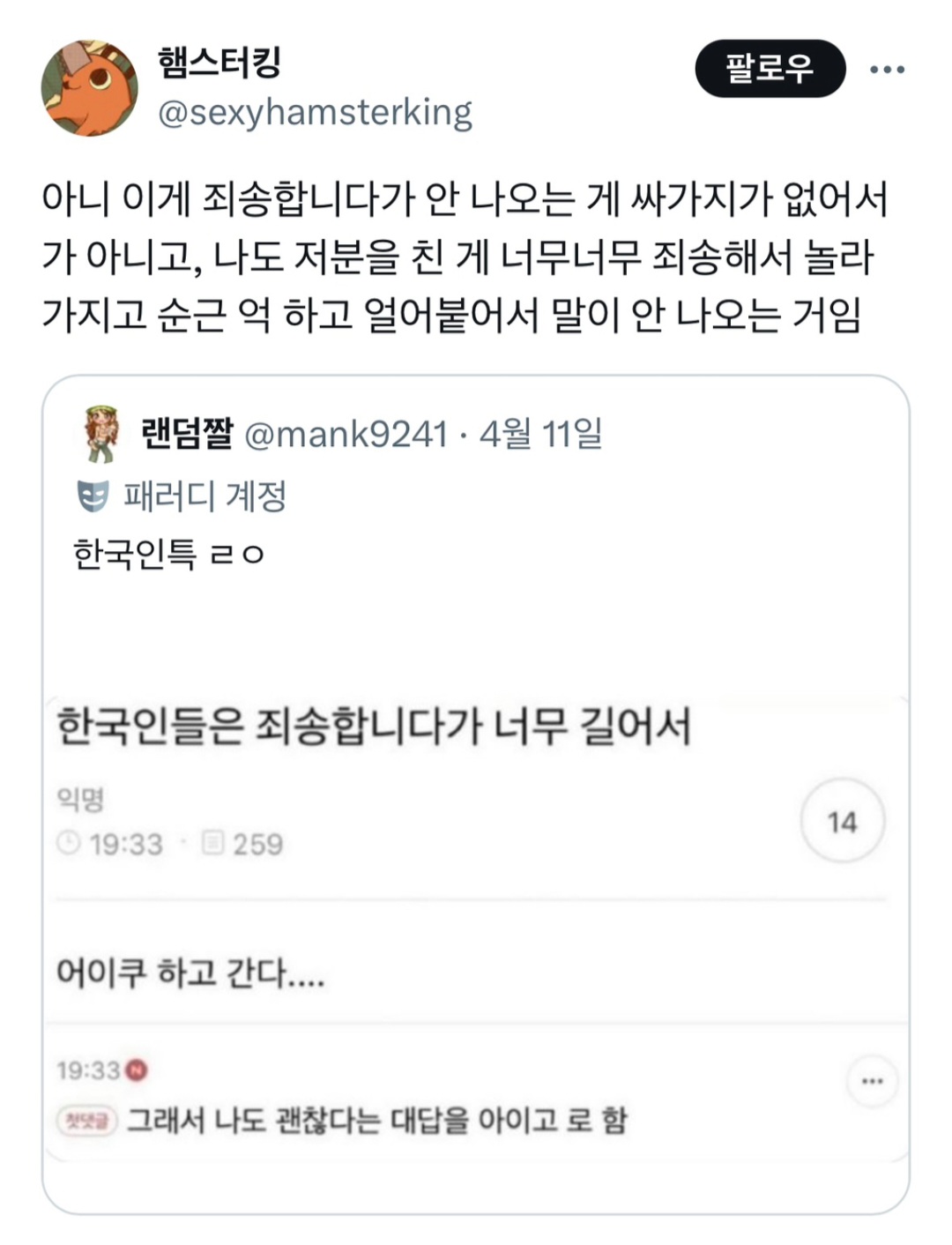952x1245 pixels.
Task: Click the parody mask icon
Action: point(93,496)
